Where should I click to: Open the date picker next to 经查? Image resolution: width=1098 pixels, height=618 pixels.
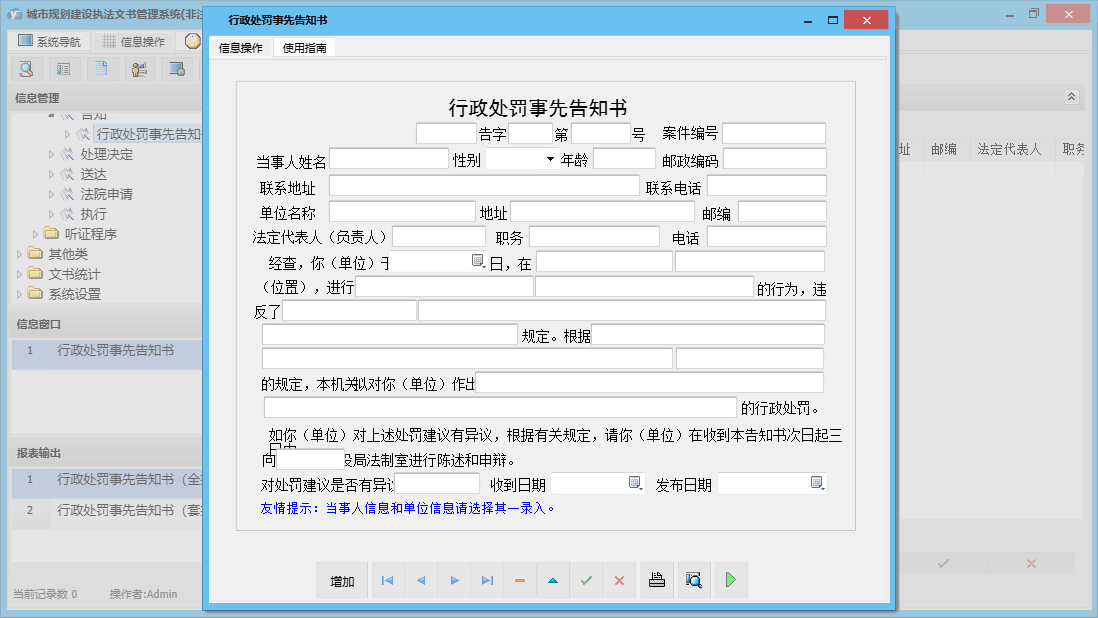tap(478, 259)
